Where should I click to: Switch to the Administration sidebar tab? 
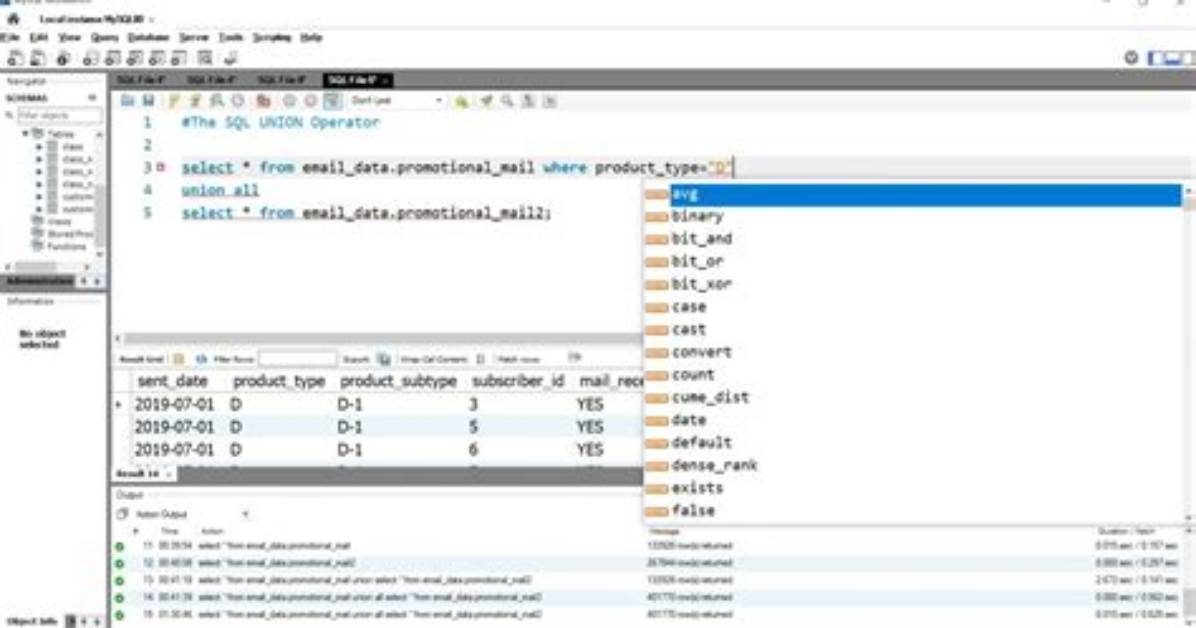(x=40, y=282)
